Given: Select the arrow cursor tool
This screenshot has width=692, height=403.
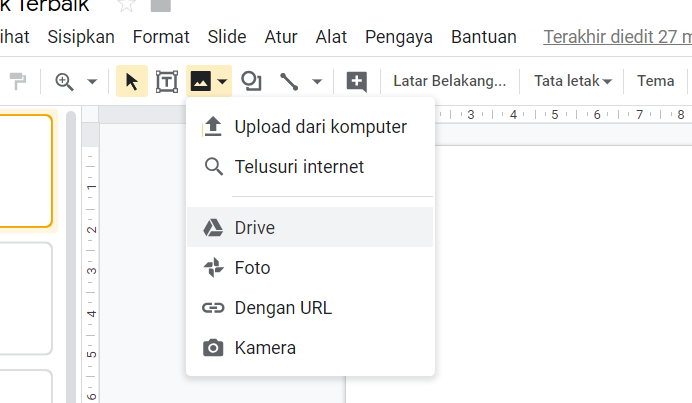Looking at the screenshot, I should (132, 81).
